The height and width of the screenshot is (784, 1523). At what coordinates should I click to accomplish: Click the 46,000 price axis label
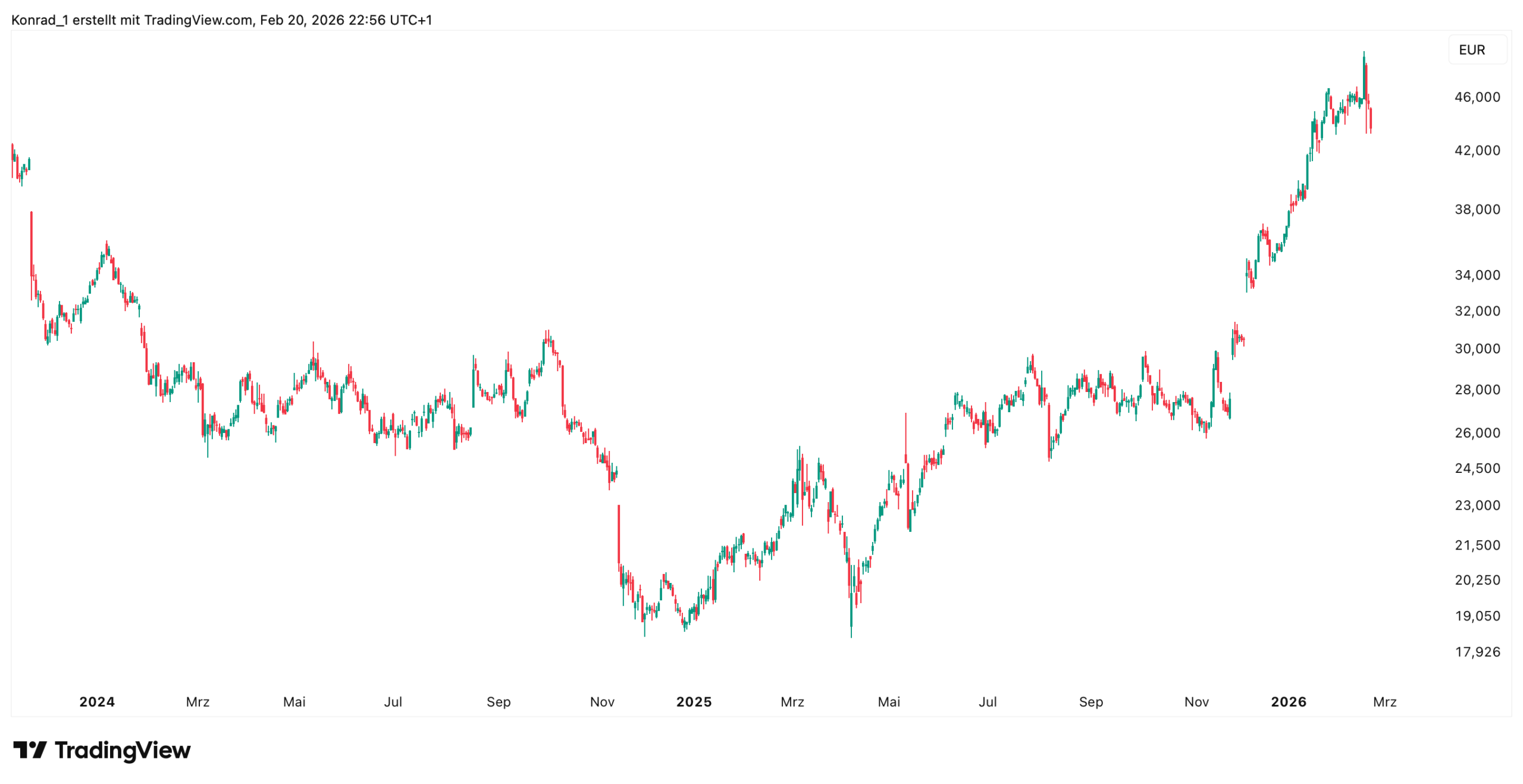tap(1477, 97)
